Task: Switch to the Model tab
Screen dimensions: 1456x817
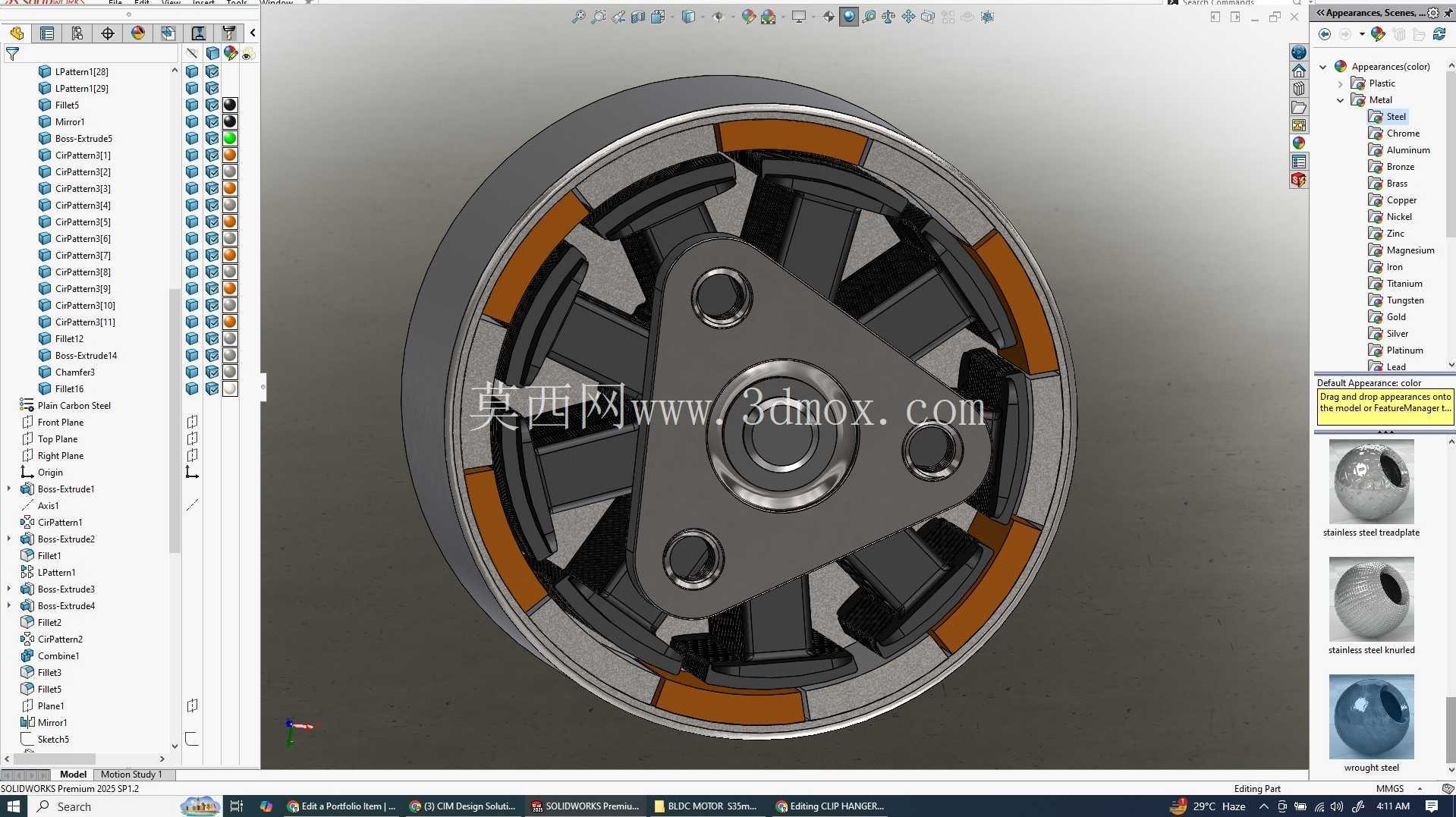Action: [x=73, y=774]
